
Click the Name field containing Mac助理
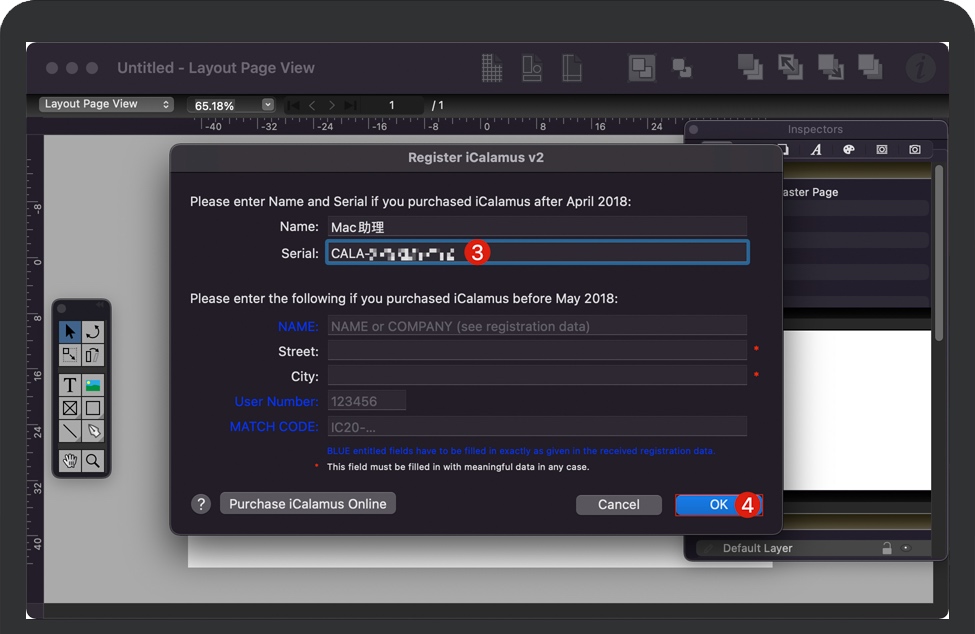coord(537,227)
